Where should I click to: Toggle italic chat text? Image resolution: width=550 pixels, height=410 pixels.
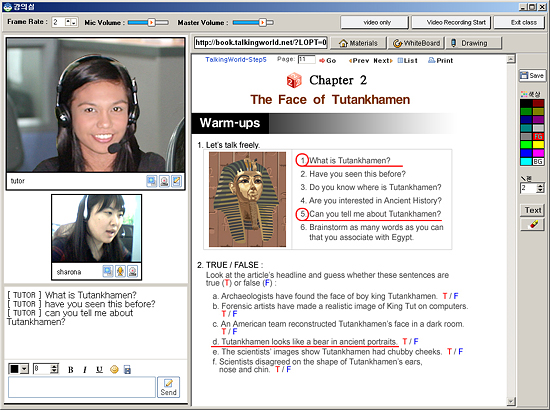85,370
